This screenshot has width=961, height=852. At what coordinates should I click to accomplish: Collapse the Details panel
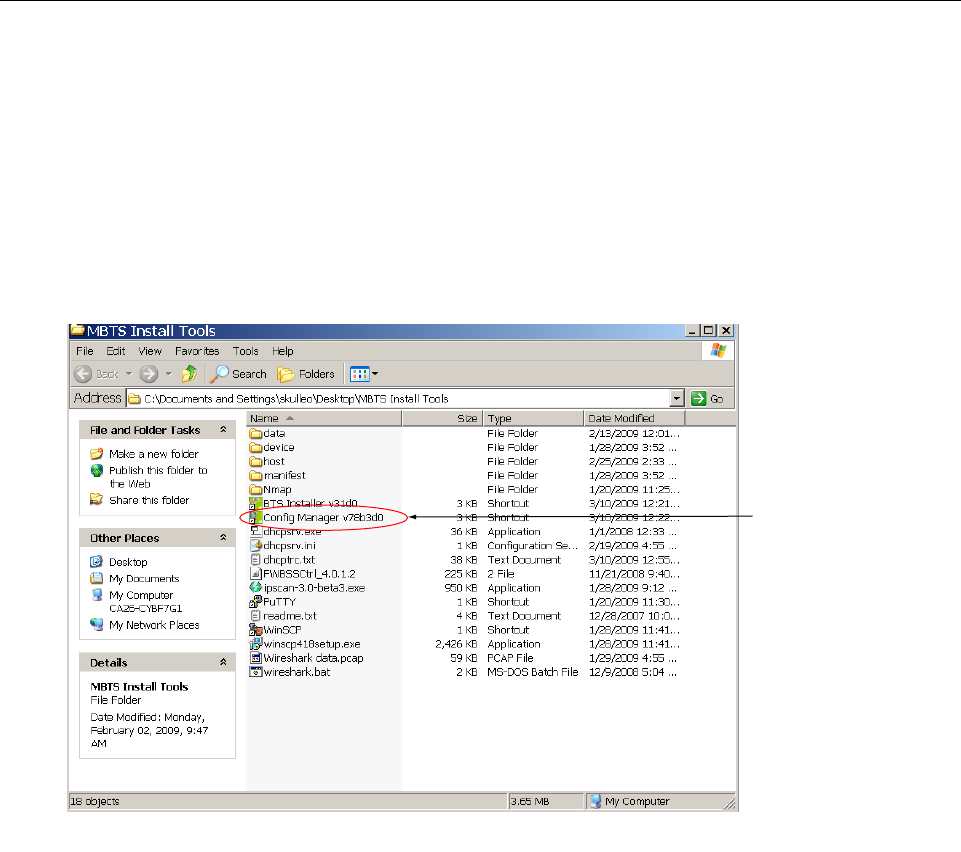[223, 662]
